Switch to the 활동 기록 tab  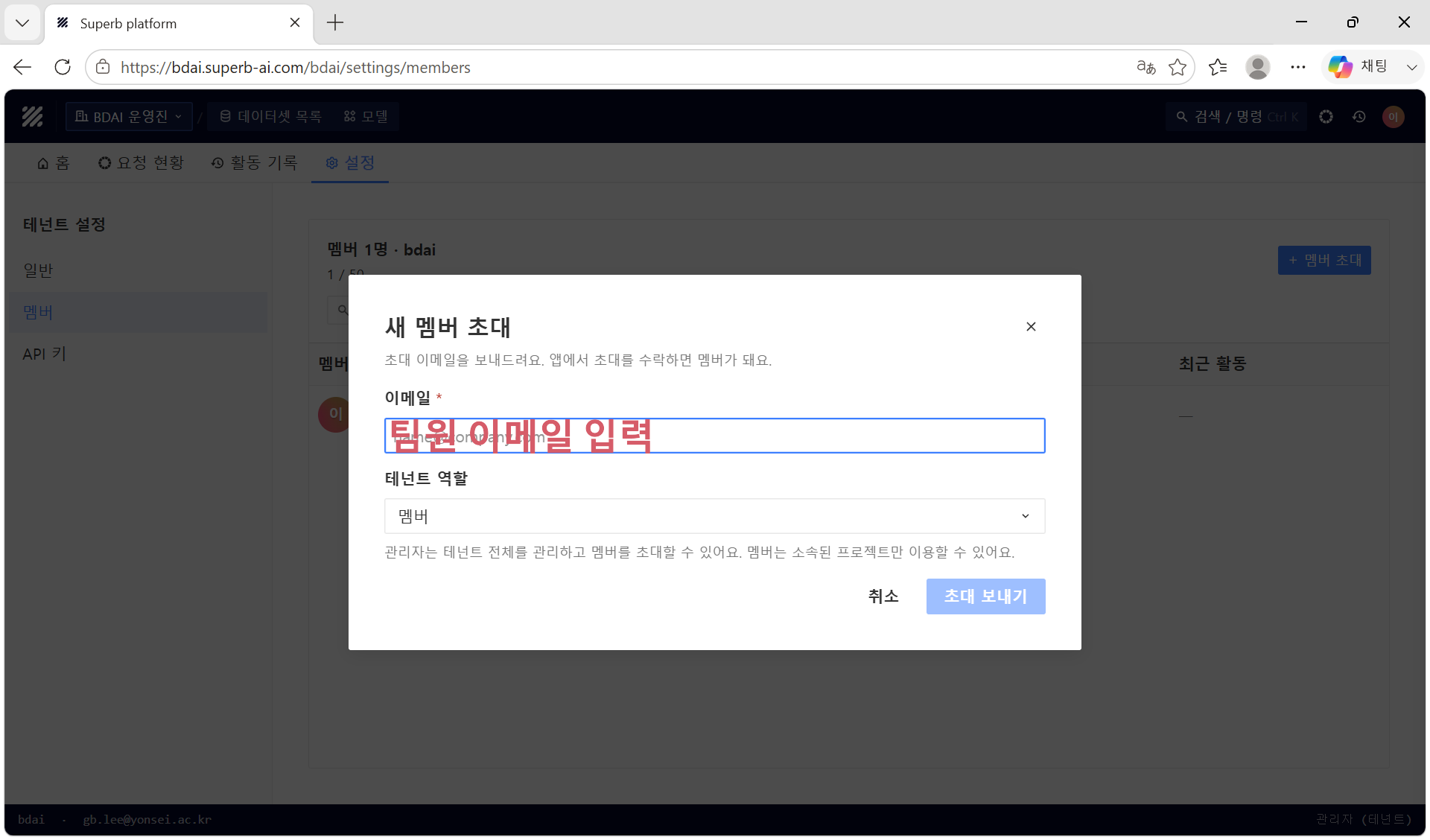click(254, 163)
